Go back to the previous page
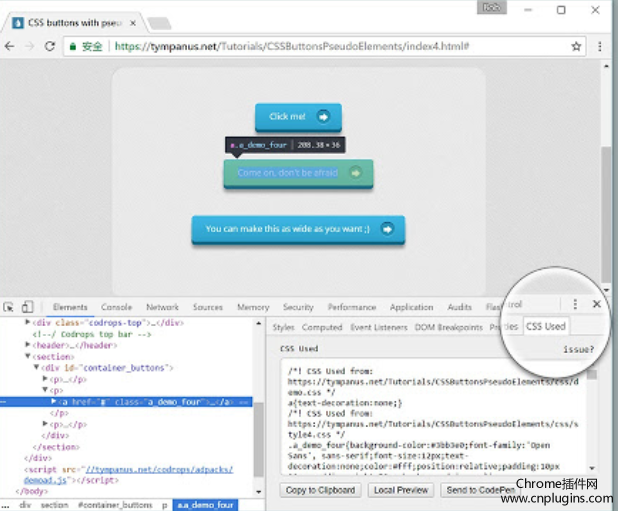This screenshot has height=511, width=618. pos(9,46)
